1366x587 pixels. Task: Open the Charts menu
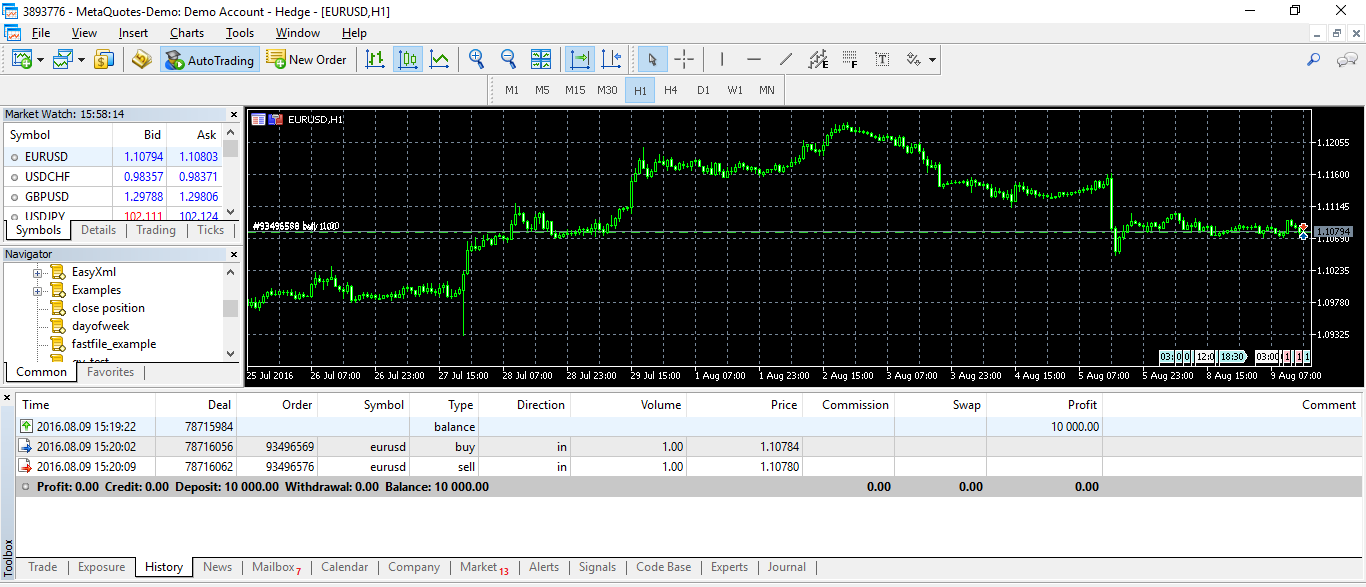[x=187, y=33]
